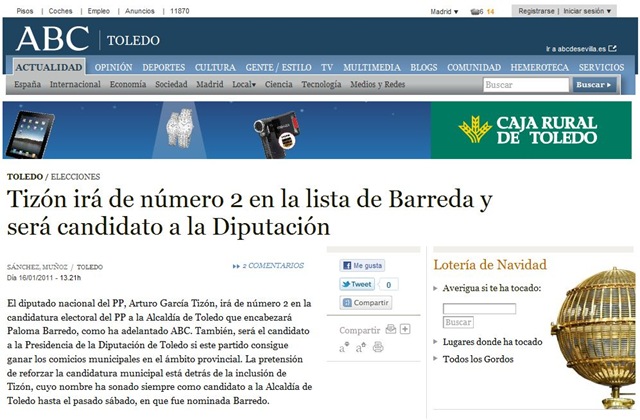Expand the Iniciar sesión dropdown
This screenshot has width=640, height=420.
(587, 11)
